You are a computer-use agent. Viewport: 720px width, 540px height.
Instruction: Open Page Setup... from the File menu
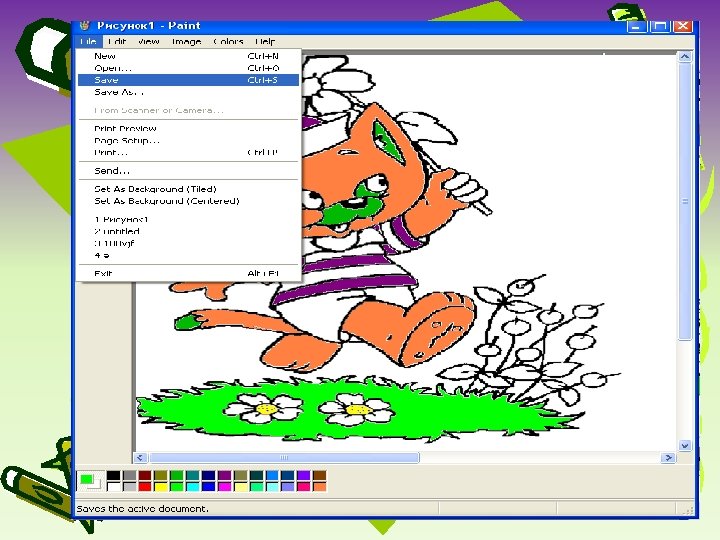[x=188, y=140]
